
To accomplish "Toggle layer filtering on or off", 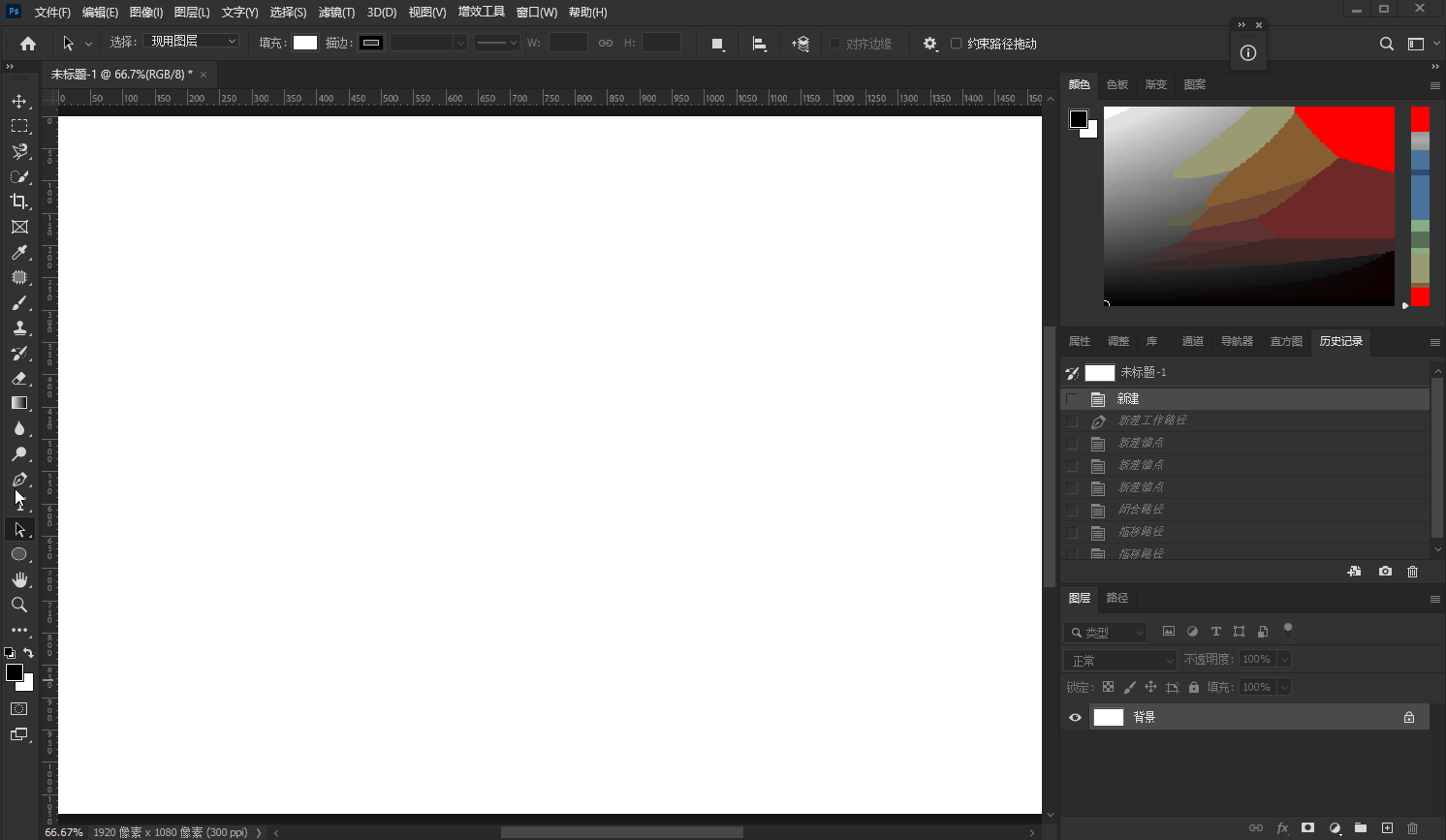I will tap(1288, 631).
